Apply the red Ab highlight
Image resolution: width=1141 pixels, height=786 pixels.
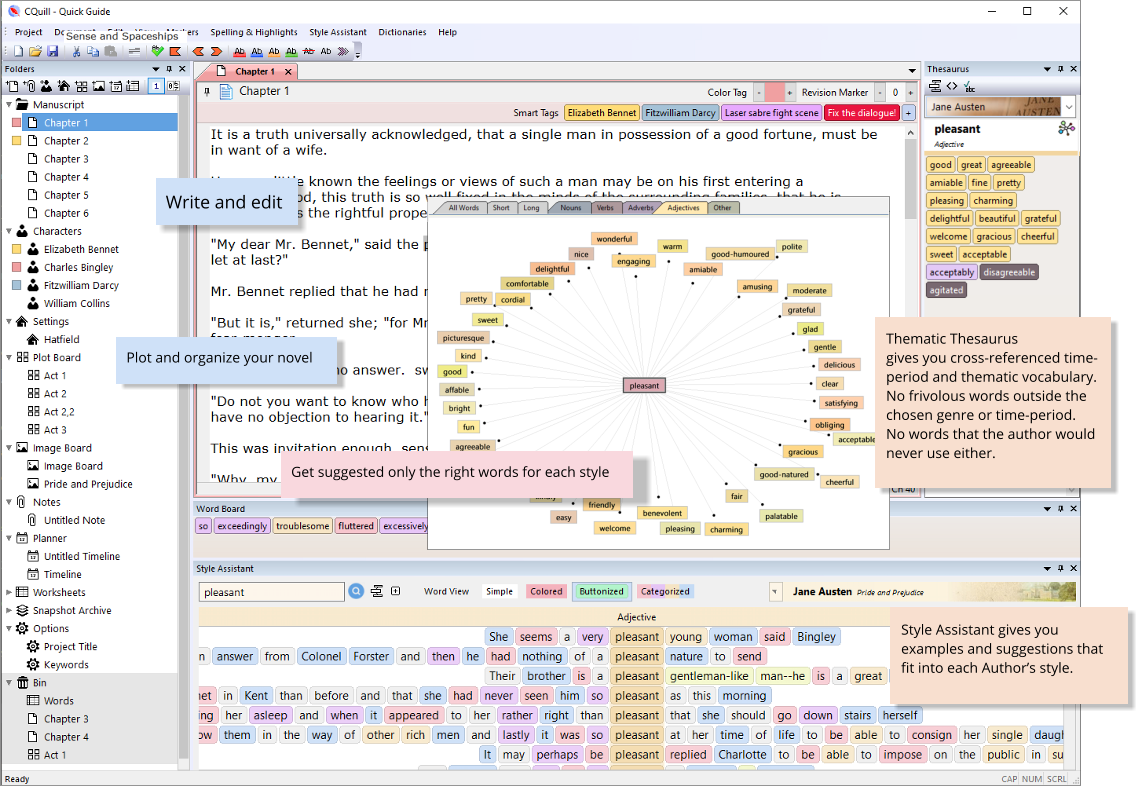pyautogui.click(x=239, y=52)
